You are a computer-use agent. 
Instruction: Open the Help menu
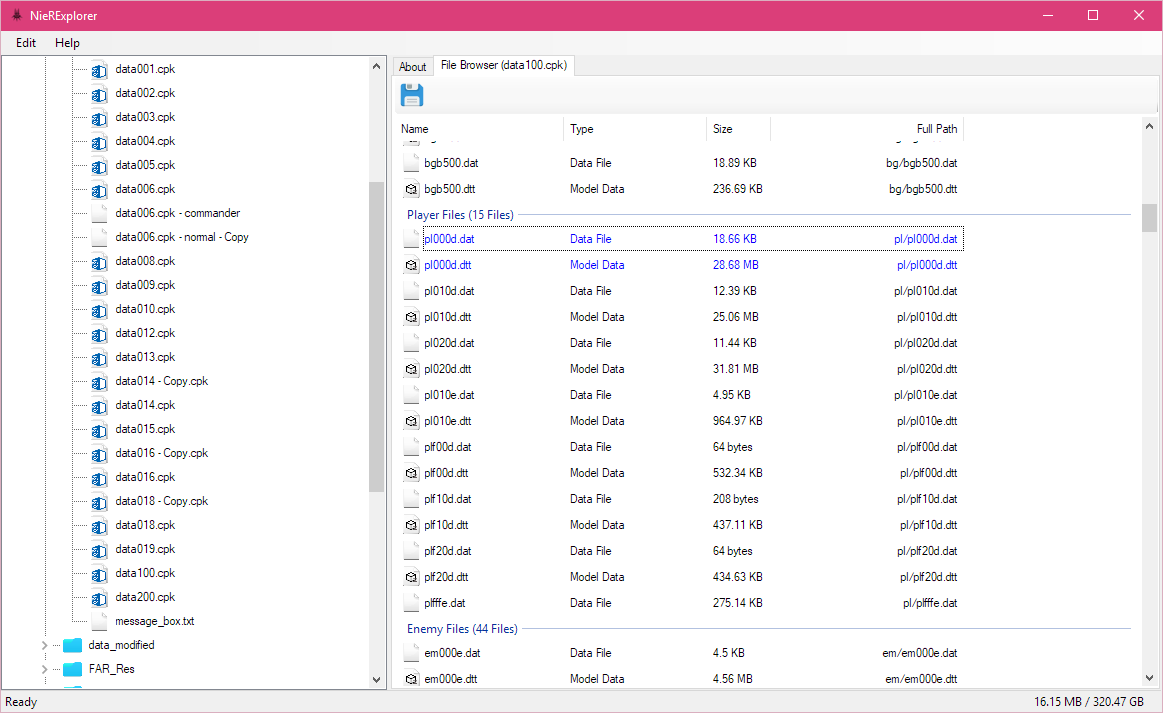[x=67, y=43]
